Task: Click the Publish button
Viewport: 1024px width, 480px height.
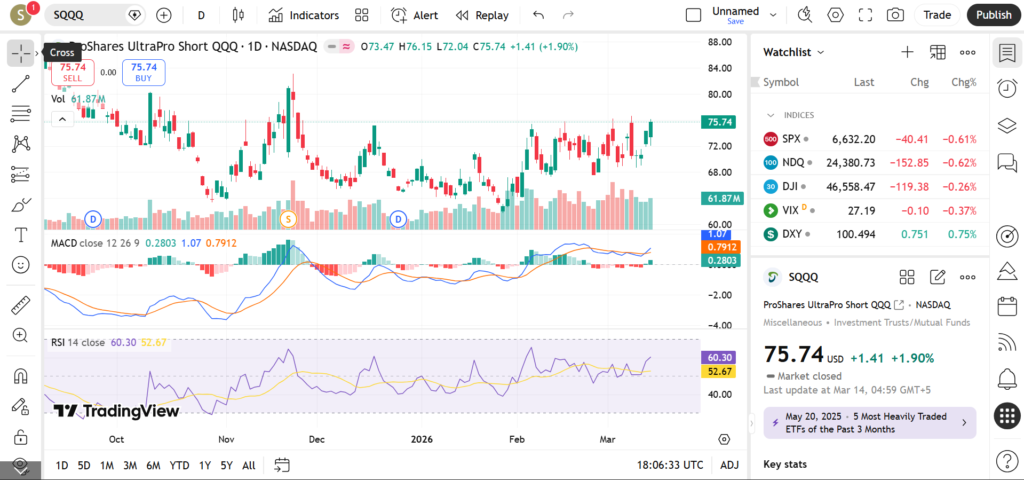Action: tap(993, 15)
